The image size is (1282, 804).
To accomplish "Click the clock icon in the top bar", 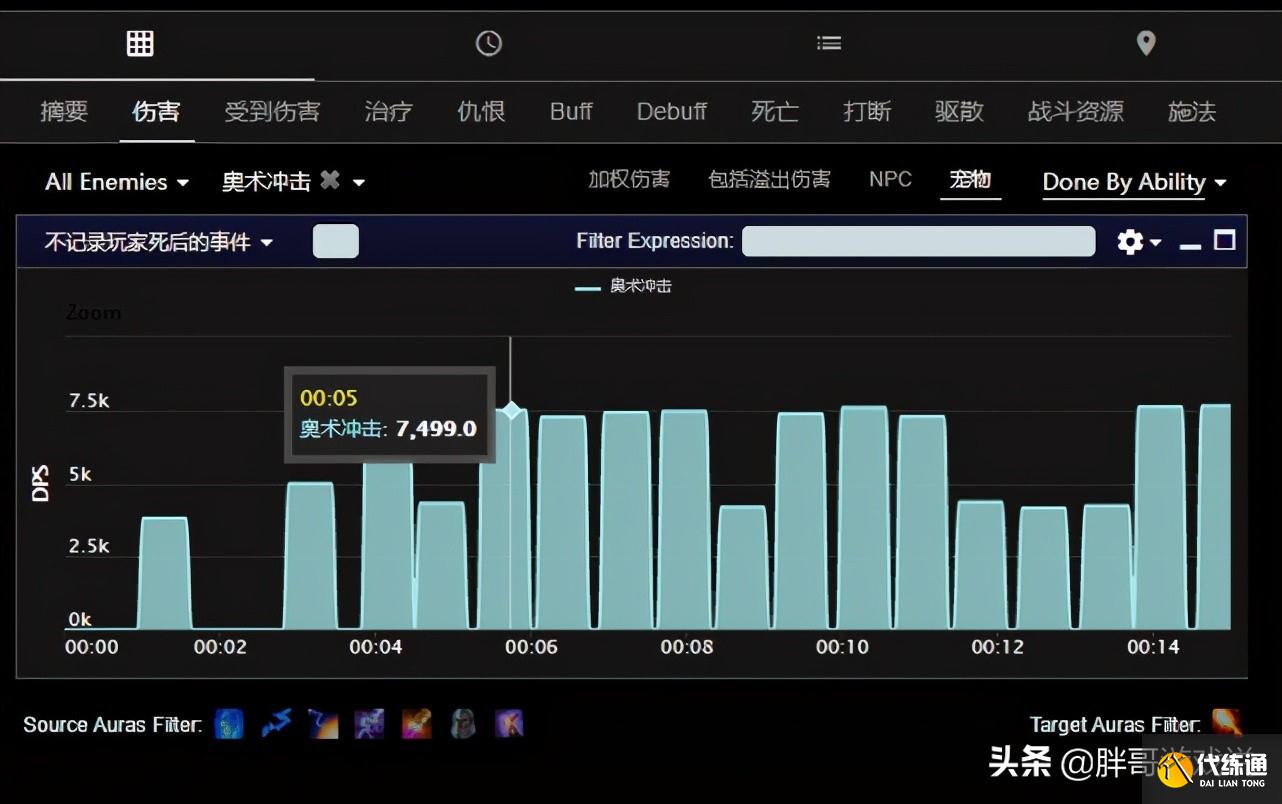I will (x=487, y=43).
